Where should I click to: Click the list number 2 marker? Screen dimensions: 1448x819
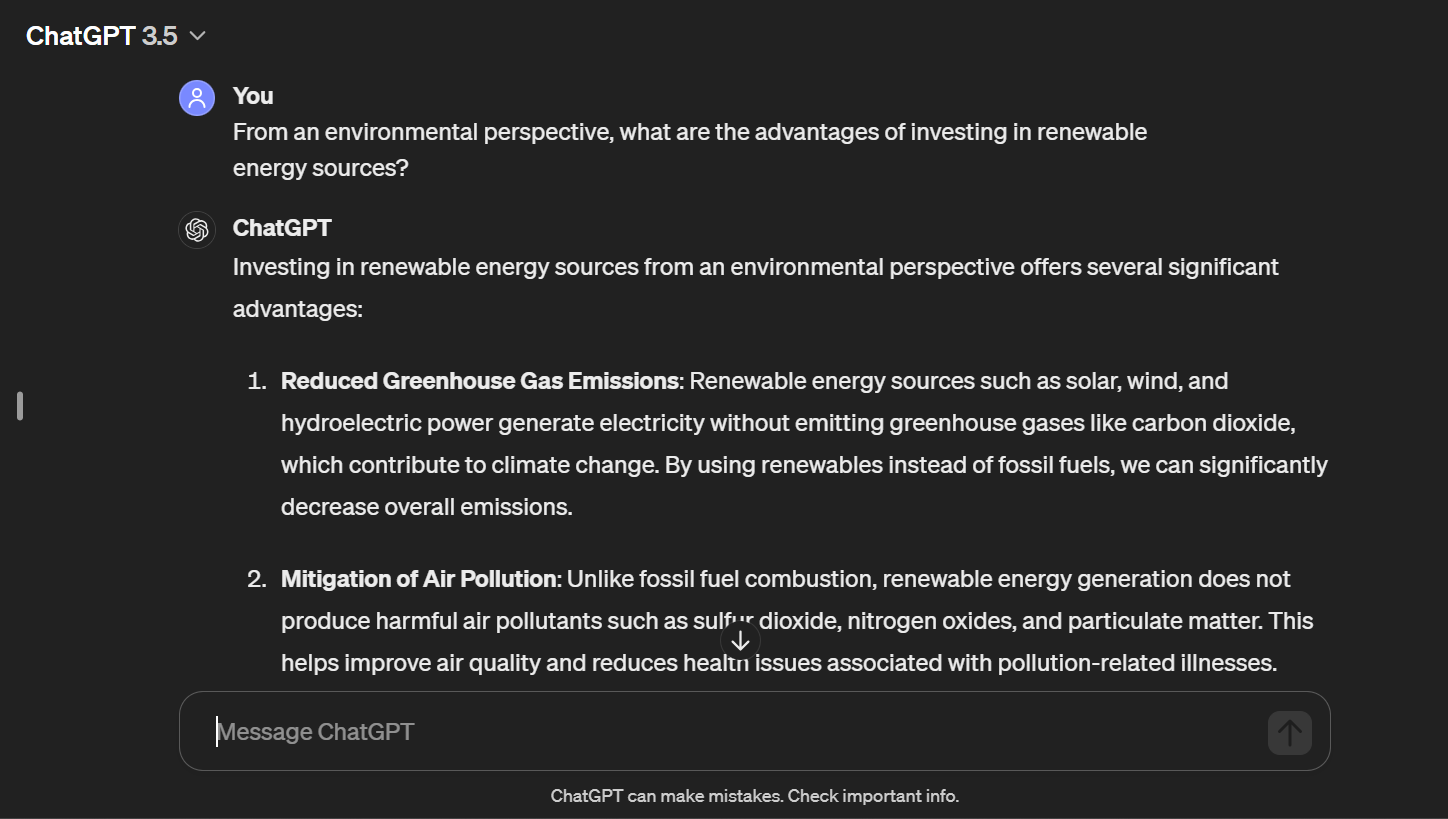[x=257, y=579]
